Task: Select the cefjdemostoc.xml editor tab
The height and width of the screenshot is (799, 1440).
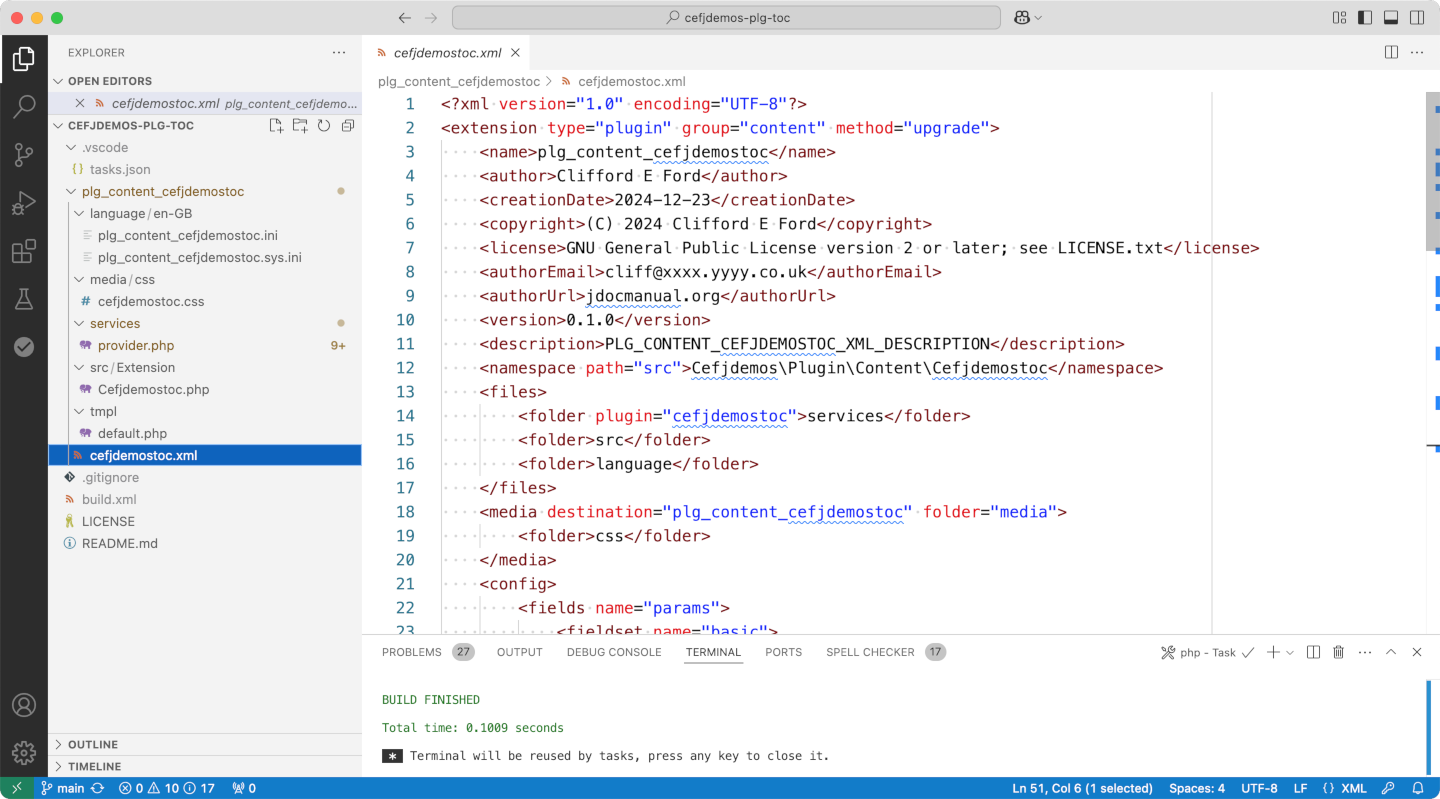Action: click(447, 53)
